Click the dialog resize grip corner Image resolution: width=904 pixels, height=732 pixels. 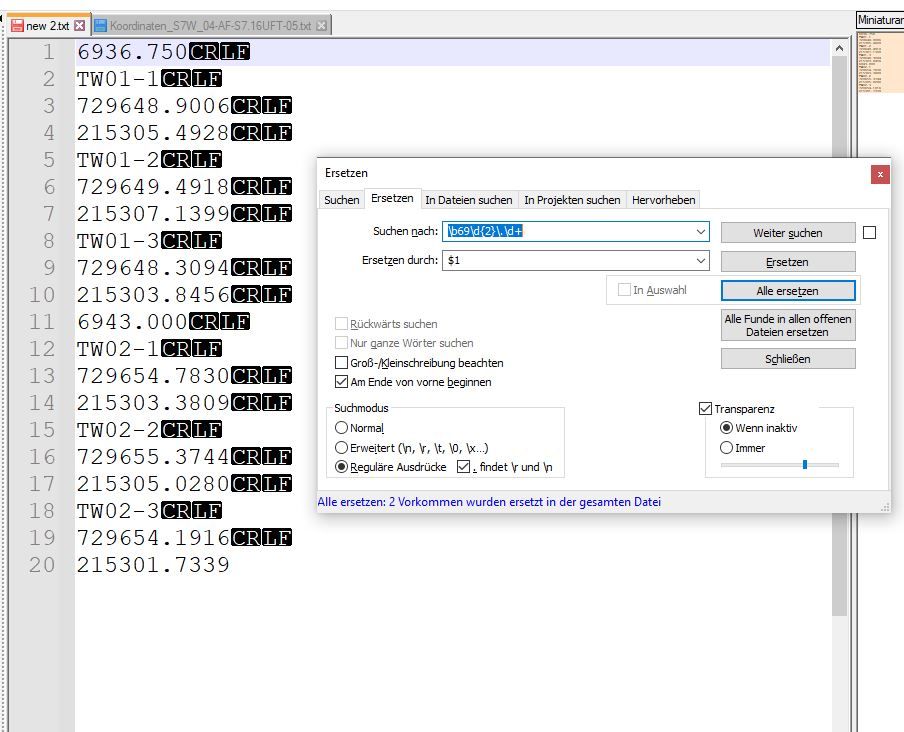click(885, 507)
